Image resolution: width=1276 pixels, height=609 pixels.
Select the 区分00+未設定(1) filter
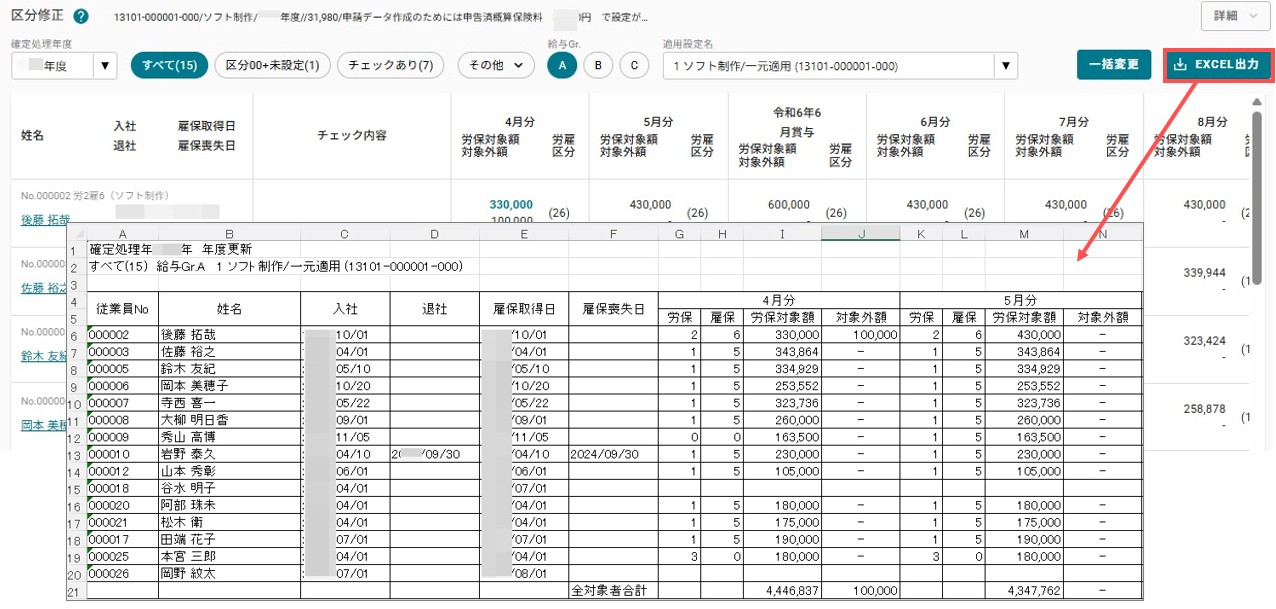(272, 65)
